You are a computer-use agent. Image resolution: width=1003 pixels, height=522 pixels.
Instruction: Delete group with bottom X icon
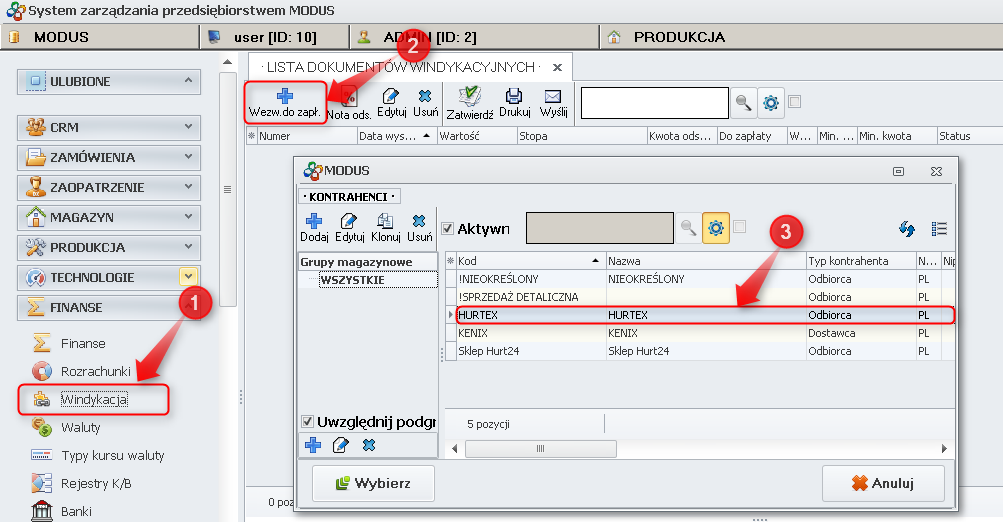click(x=369, y=445)
